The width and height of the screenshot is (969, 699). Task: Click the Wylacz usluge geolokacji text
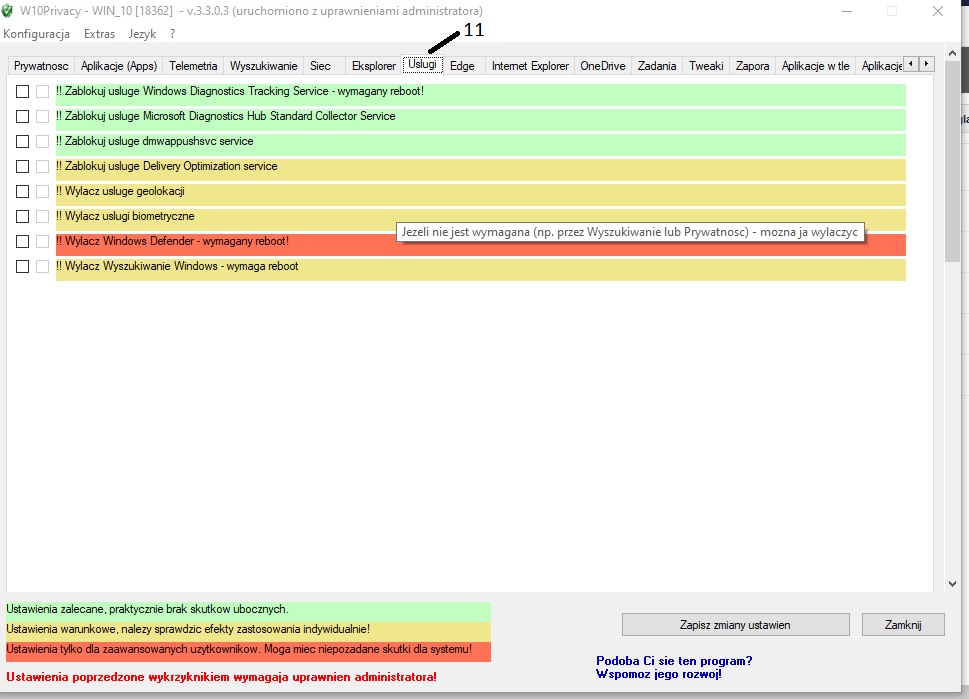(121, 192)
